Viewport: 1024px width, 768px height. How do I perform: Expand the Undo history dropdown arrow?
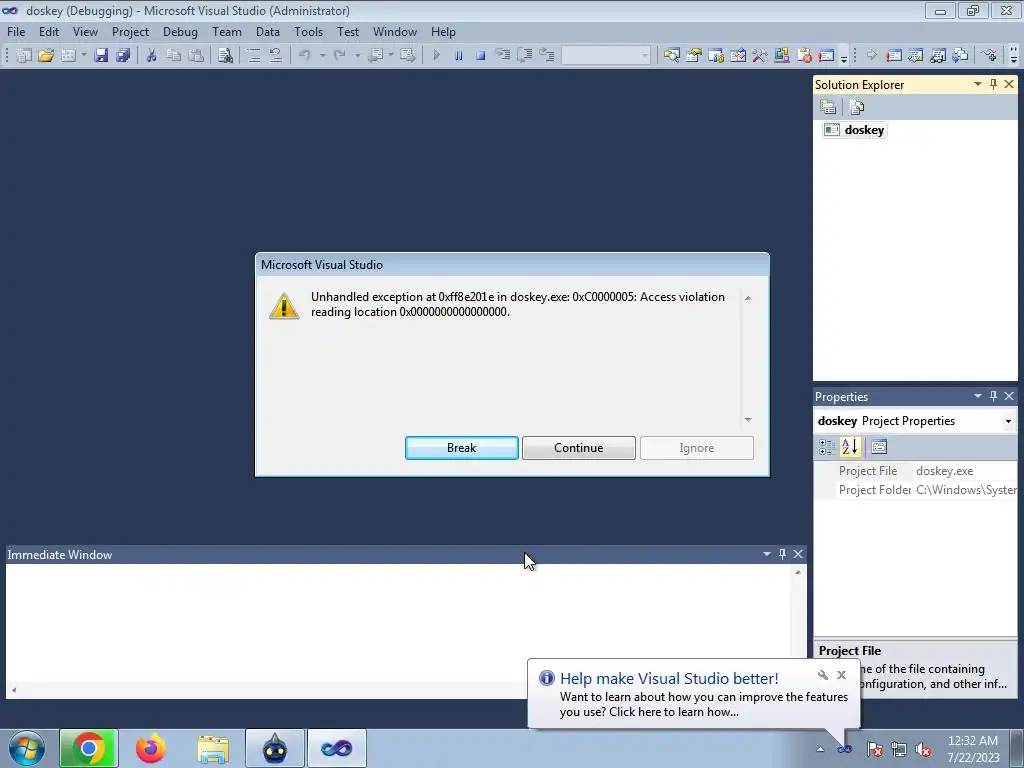(x=322, y=56)
